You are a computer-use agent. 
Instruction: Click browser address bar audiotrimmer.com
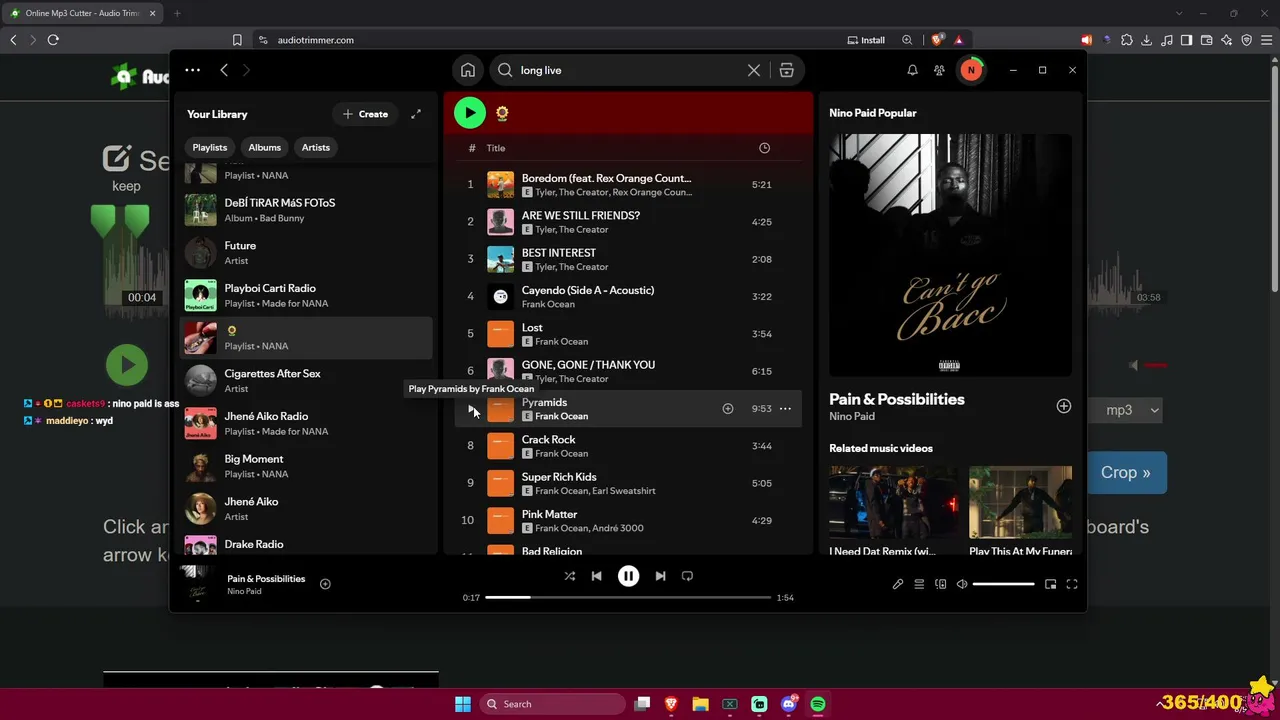point(315,40)
